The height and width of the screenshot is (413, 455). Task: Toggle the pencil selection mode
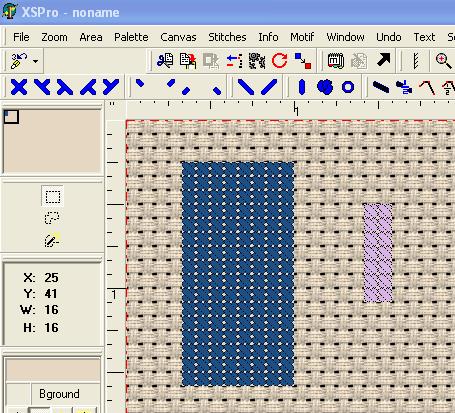click(x=52, y=240)
